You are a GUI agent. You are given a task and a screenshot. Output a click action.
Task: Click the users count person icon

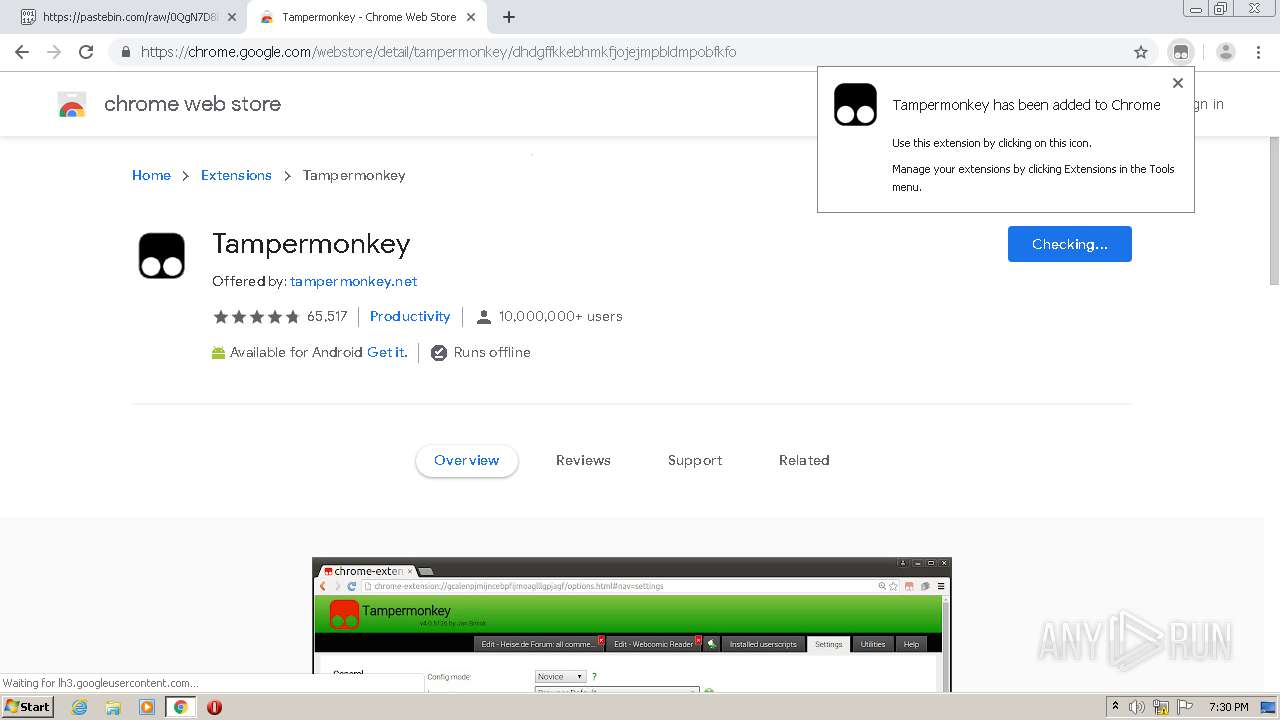[484, 317]
